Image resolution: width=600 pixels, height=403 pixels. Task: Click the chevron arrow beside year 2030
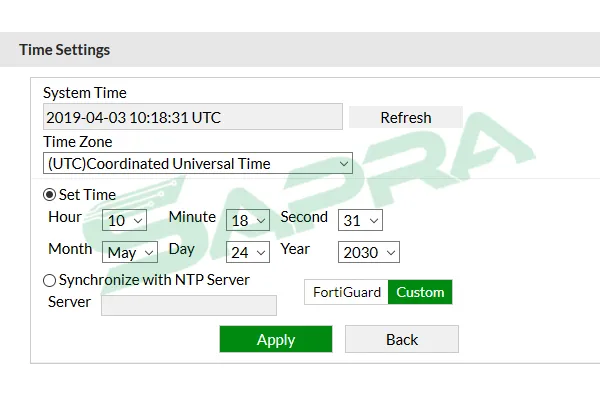(x=391, y=253)
